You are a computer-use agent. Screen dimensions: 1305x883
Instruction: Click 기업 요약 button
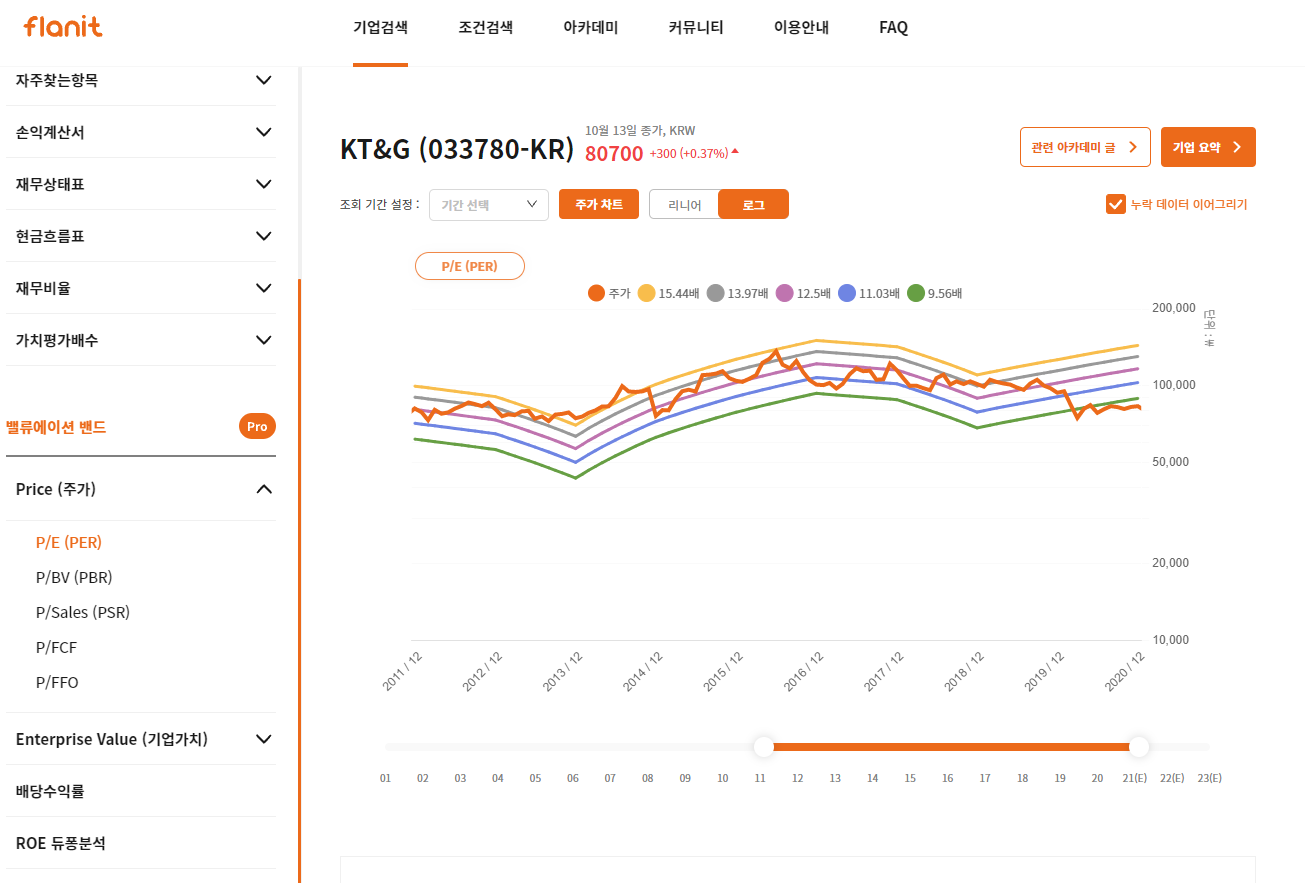(1208, 147)
